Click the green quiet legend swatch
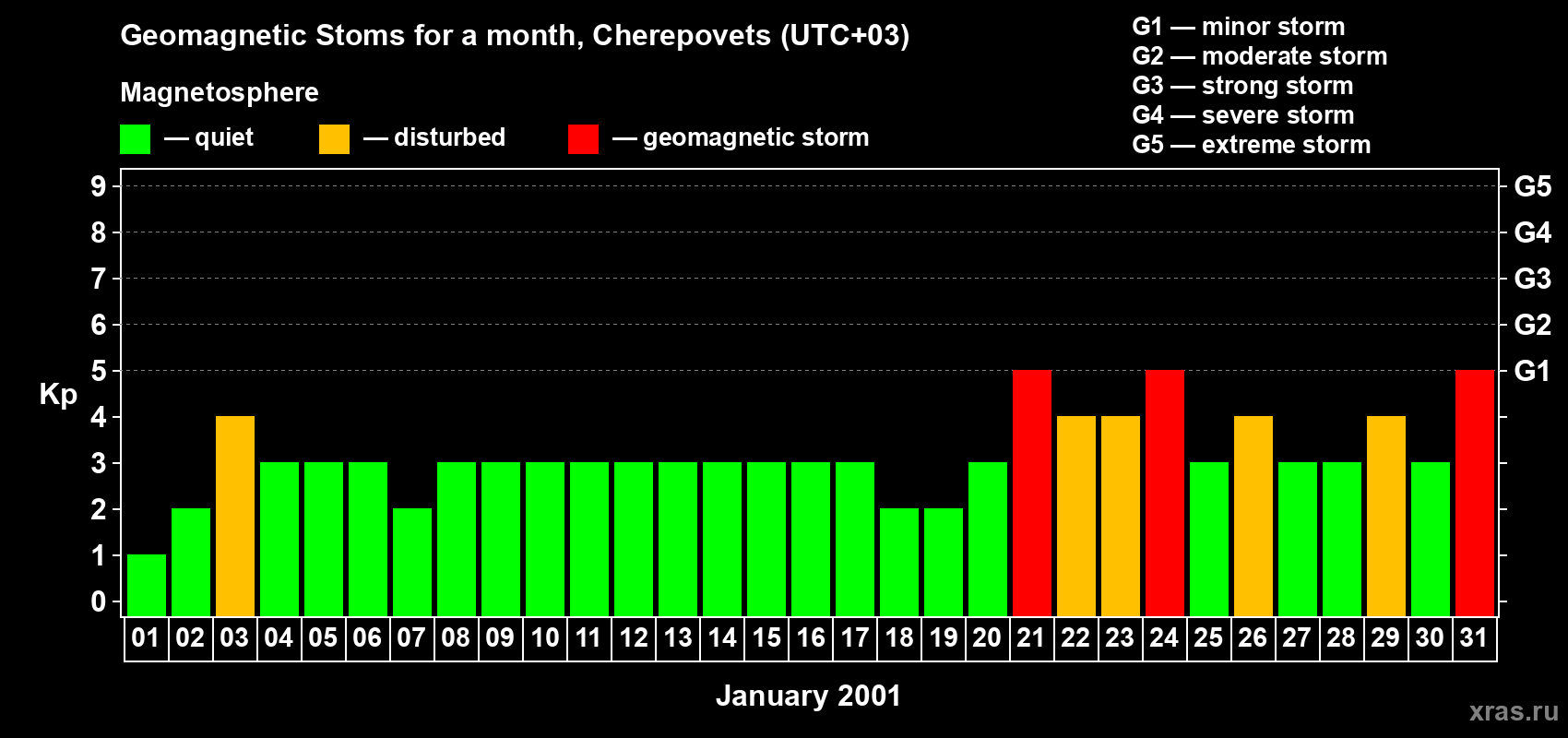The height and width of the screenshot is (738, 1568). 135,139
